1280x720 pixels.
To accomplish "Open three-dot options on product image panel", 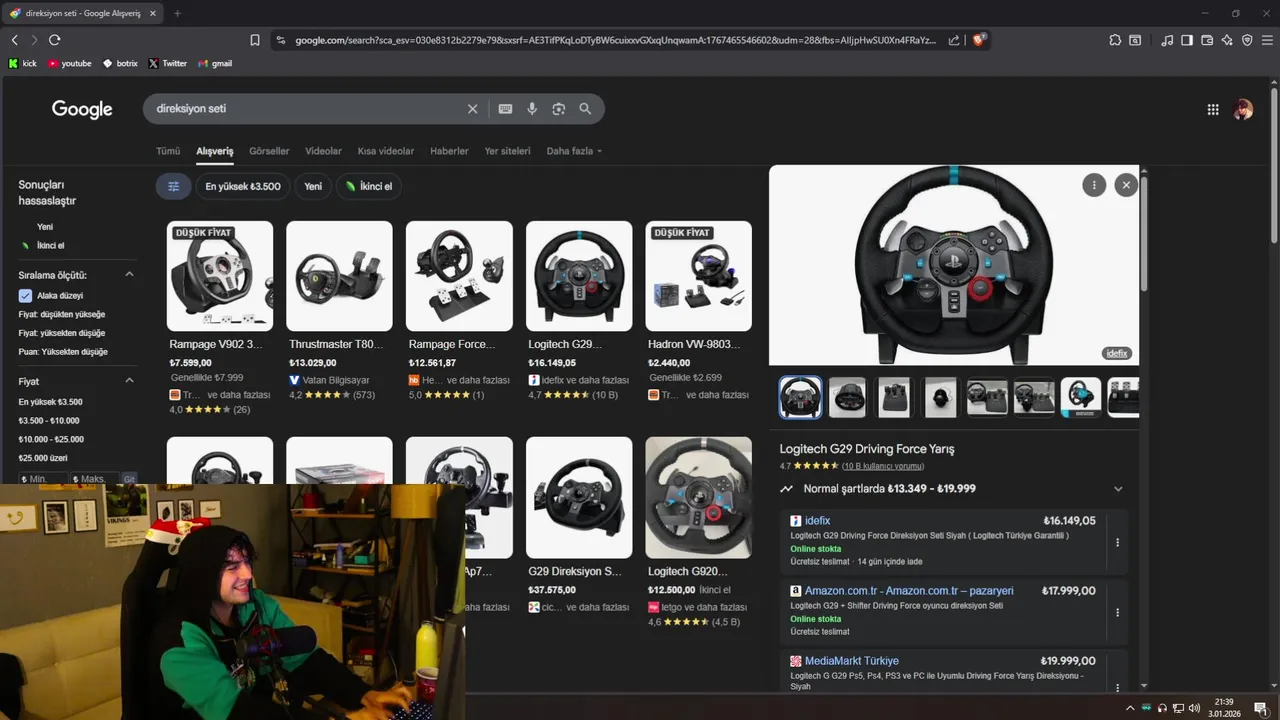I will 1094,185.
